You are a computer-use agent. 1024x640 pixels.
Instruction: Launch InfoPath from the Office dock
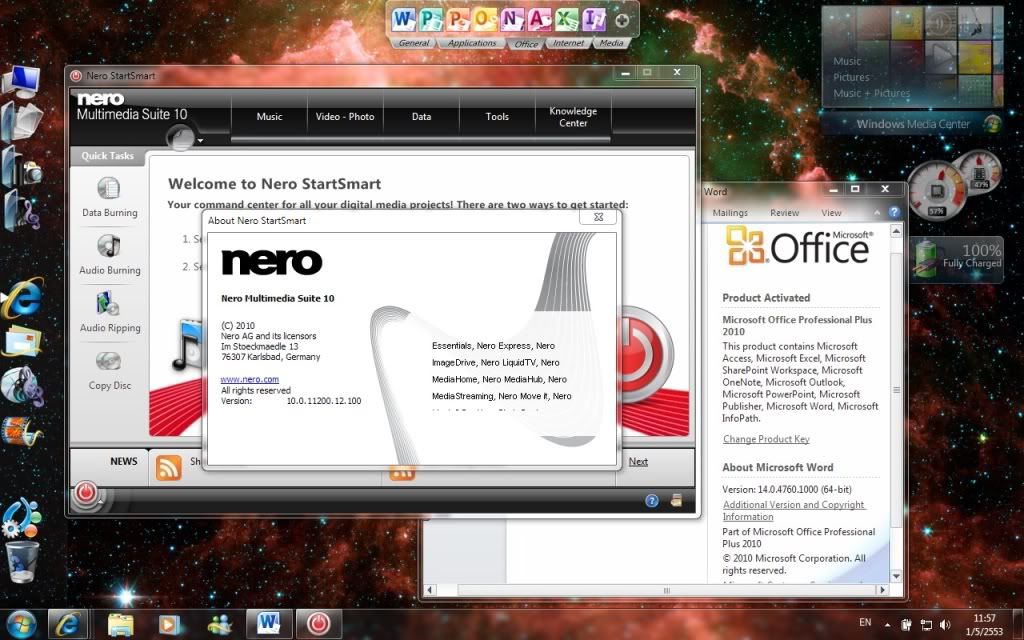[x=594, y=20]
